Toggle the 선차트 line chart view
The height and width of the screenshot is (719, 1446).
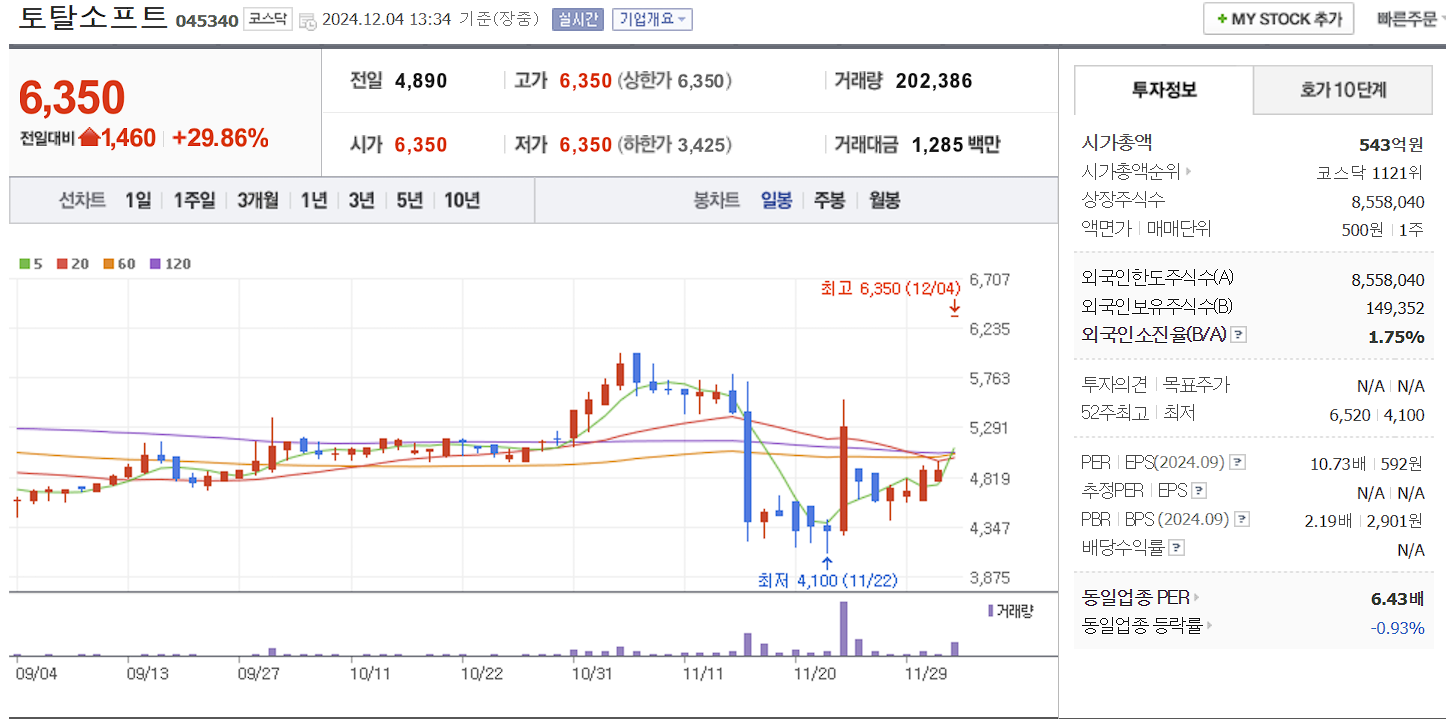pos(82,200)
